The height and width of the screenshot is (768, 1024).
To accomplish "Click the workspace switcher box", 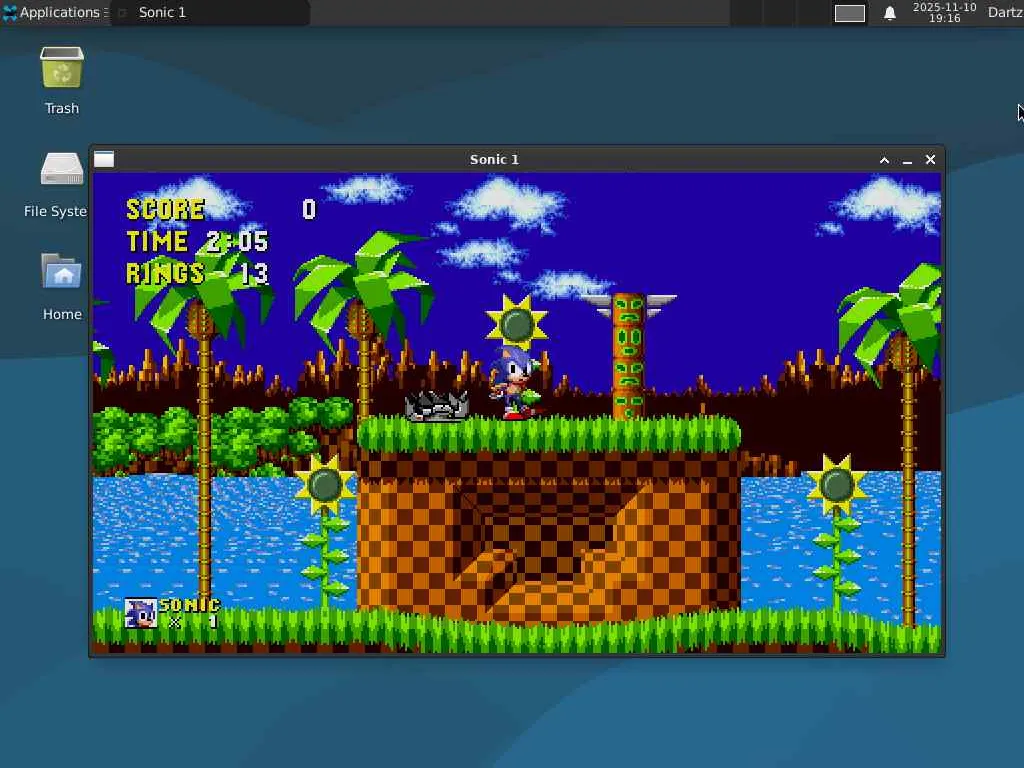I will (850, 13).
